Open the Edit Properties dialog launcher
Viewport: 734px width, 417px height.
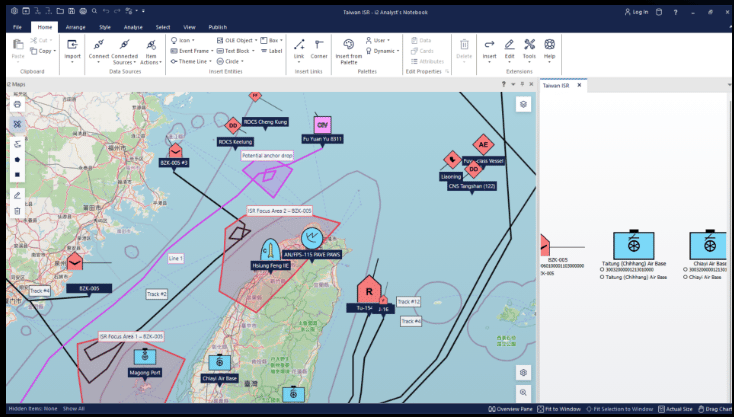click(x=447, y=72)
